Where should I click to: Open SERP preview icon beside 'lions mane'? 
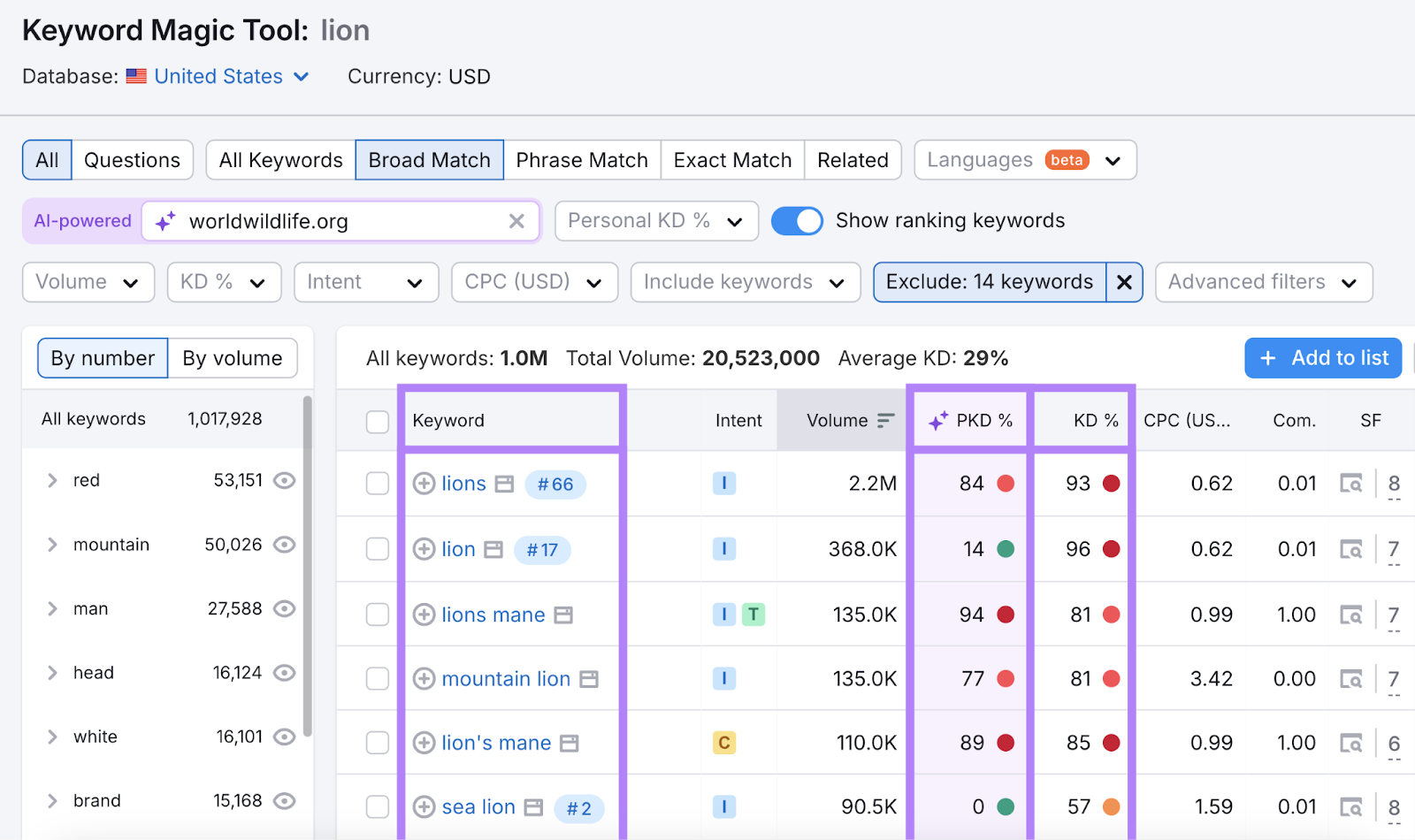tap(563, 615)
